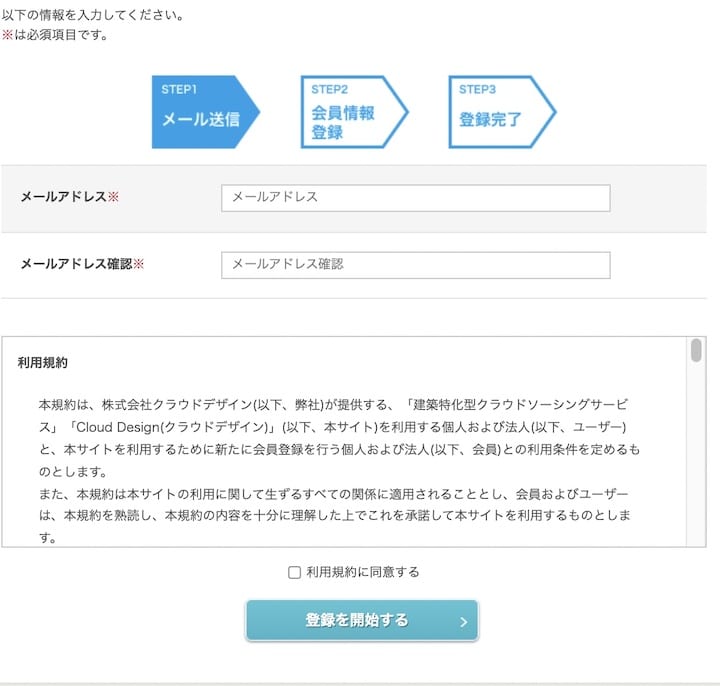Enable the 利用規約に同意する checkbox
This screenshot has width=720, height=686.
click(x=294, y=573)
